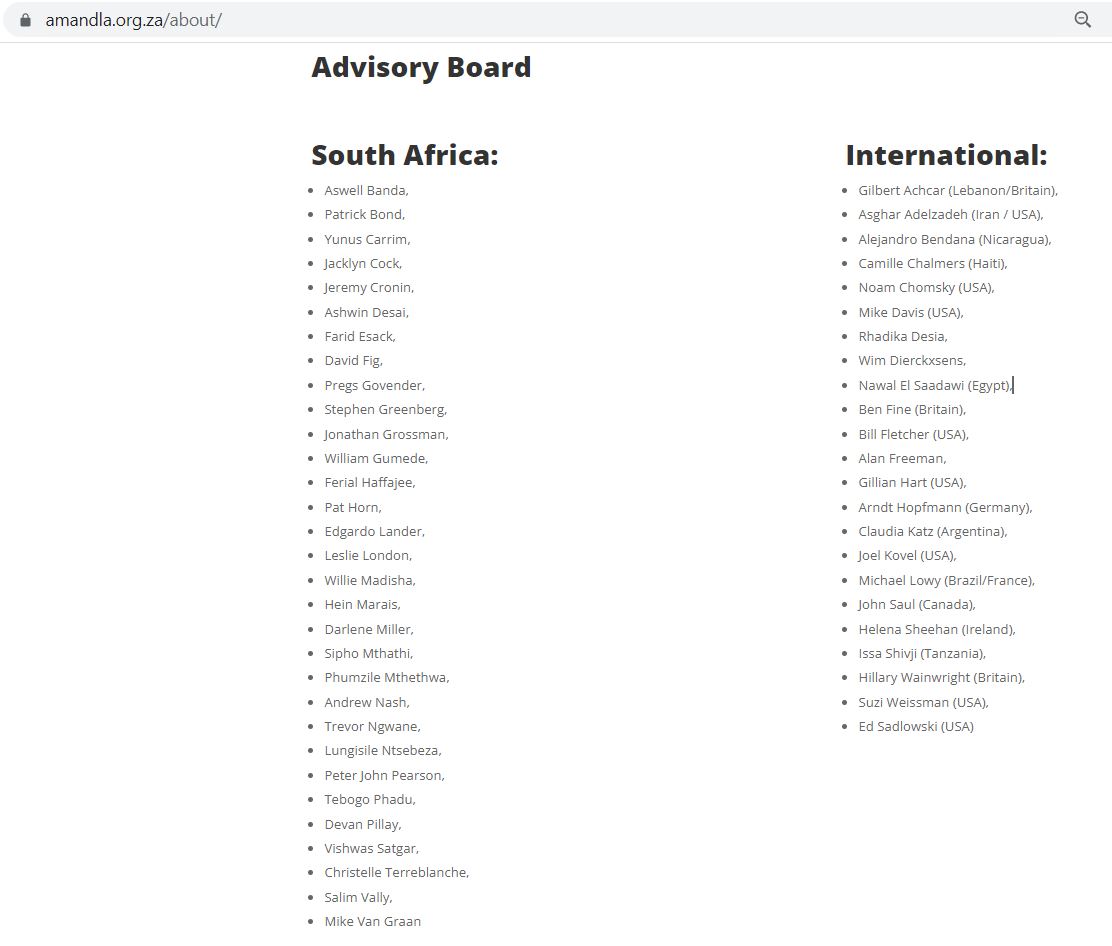Viewport: 1112px width, 946px height.
Task: Click the International: heading
Action: [x=946, y=155]
